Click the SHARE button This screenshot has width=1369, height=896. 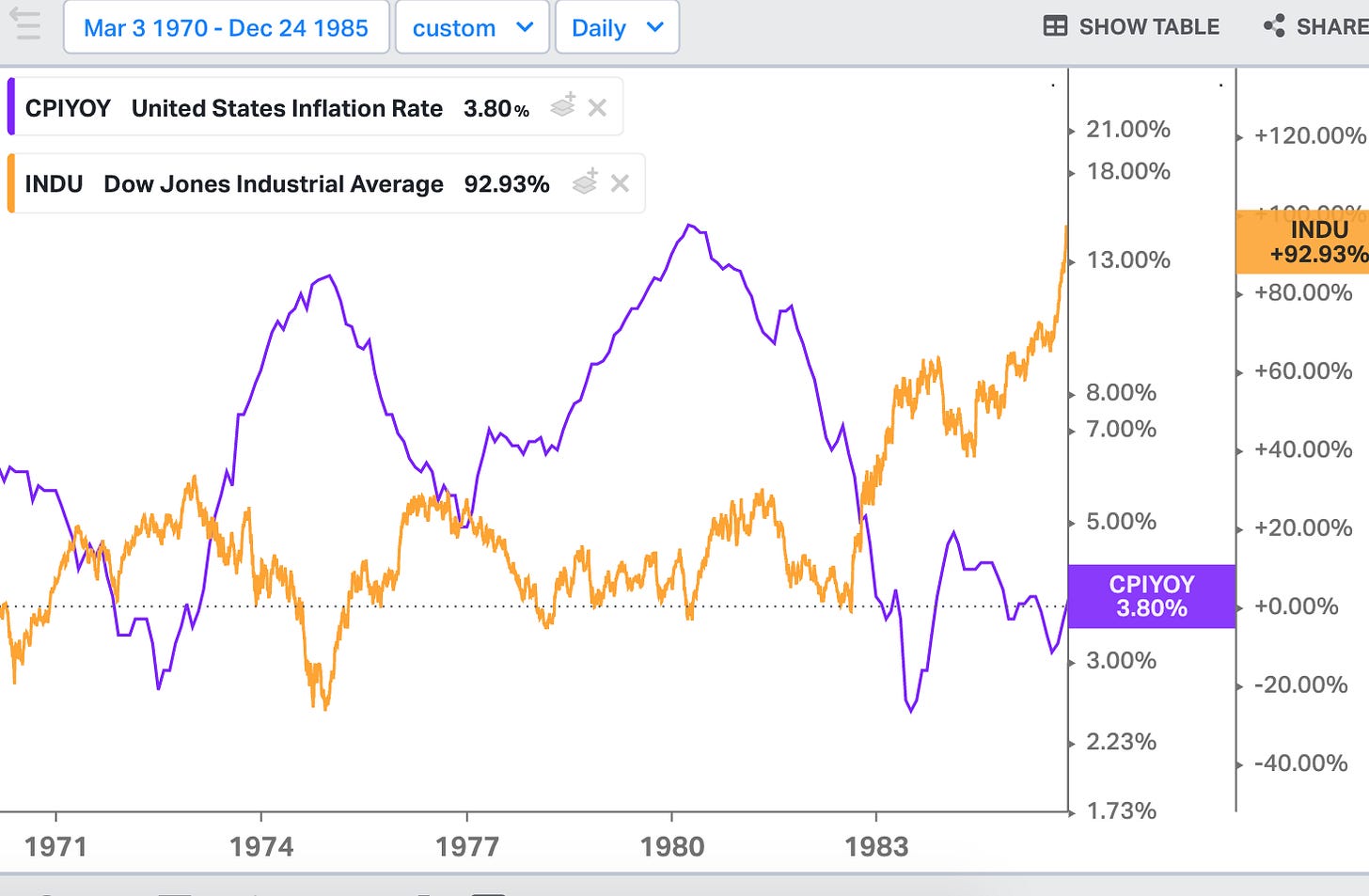(x=1316, y=26)
